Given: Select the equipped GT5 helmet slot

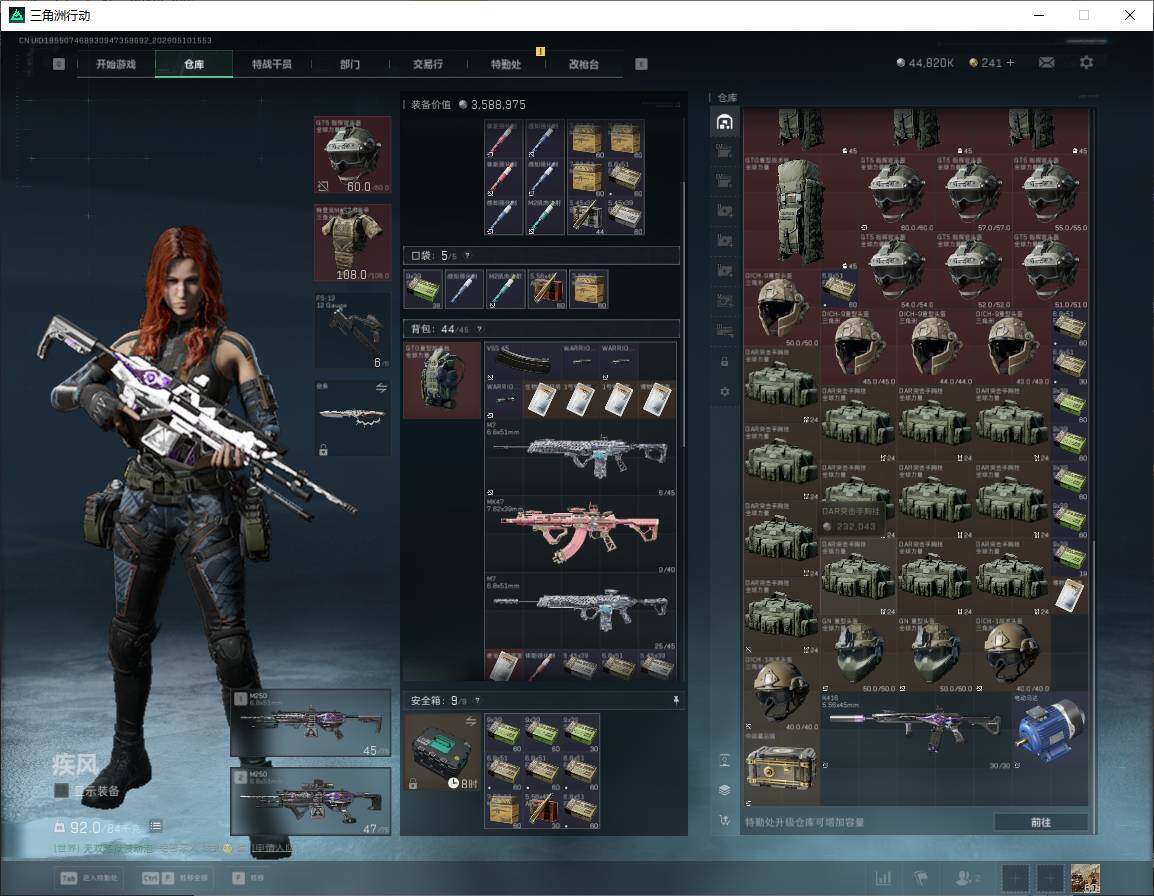Looking at the screenshot, I should pos(353,155).
